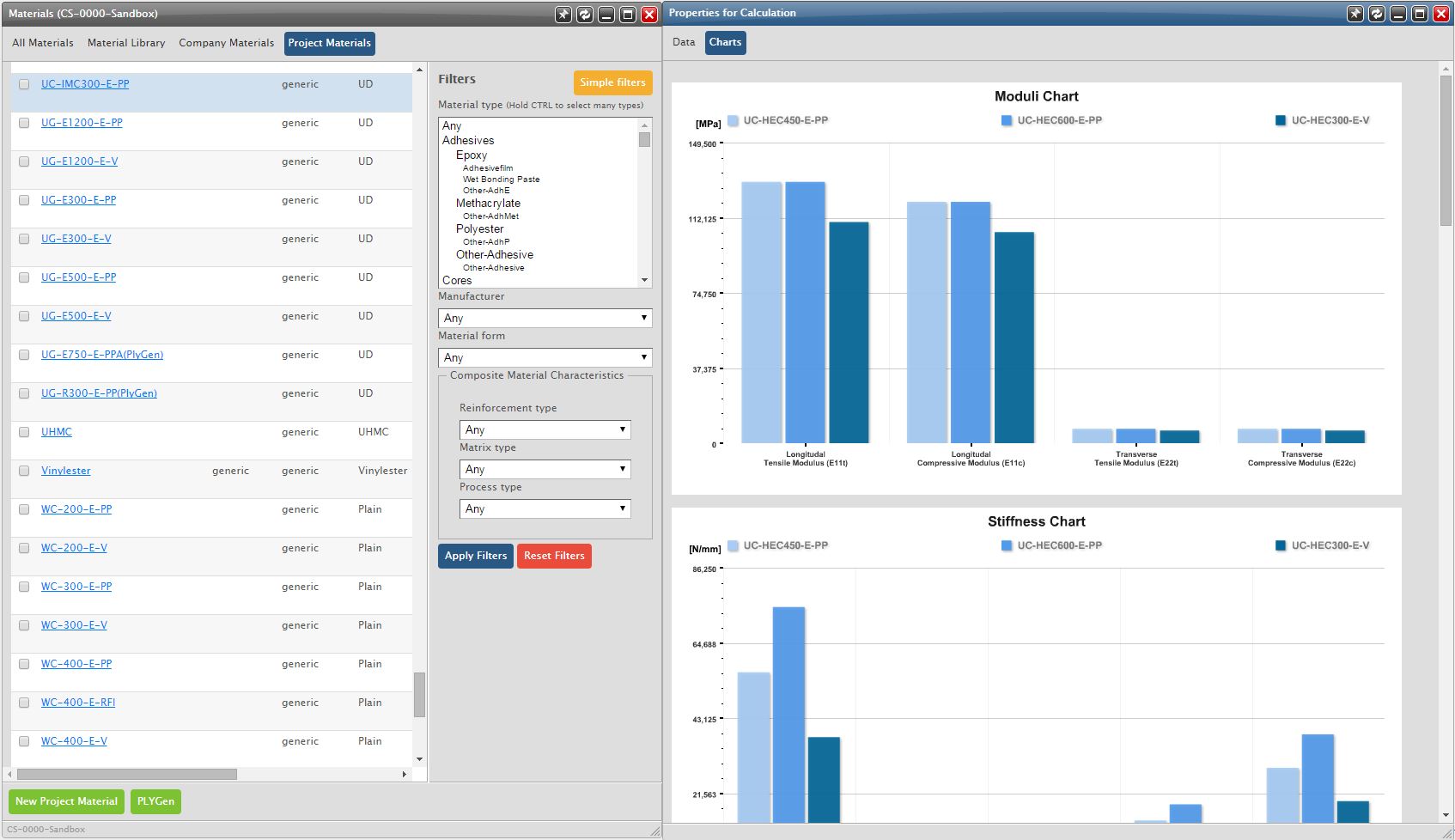Open the Material form dropdown
This screenshot has width=1455, height=840.
545,357
